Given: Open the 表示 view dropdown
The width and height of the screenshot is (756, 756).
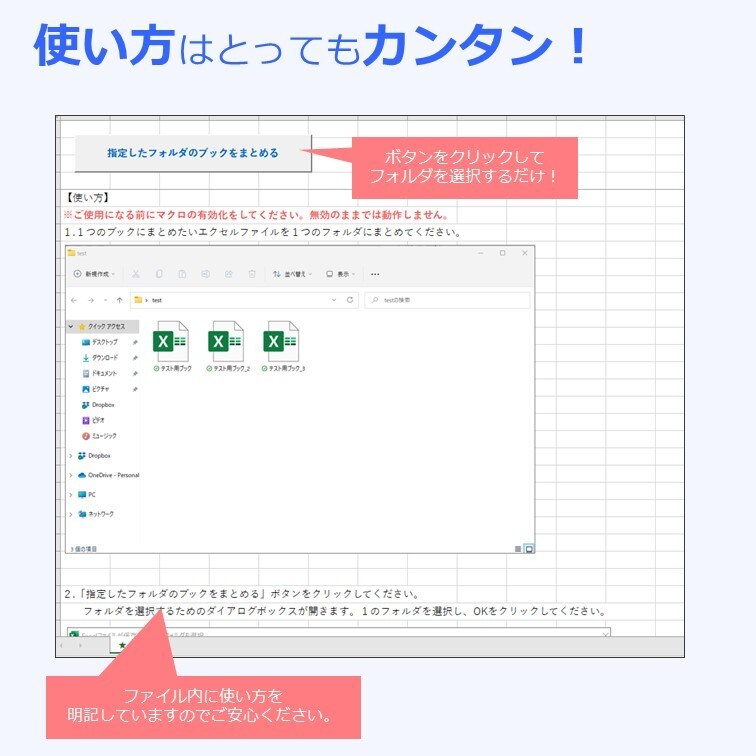Looking at the screenshot, I should pyautogui.click(x=340, y=274).
